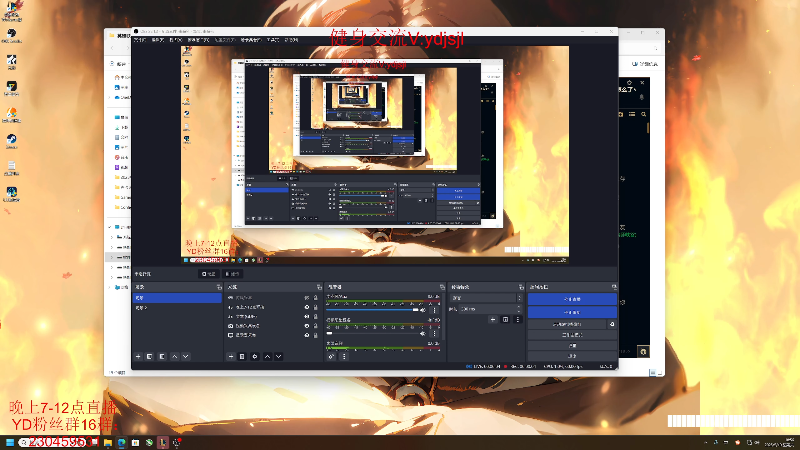This screenshot has height=450, width=800.
Task: Open the Edit menu in OBS
Action: (158, 40)
